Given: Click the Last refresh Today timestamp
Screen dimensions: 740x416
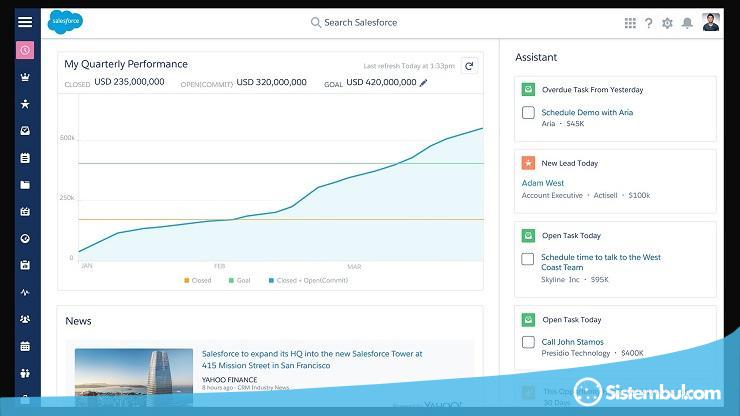Looking at the screenshot, I should (409, 66).
